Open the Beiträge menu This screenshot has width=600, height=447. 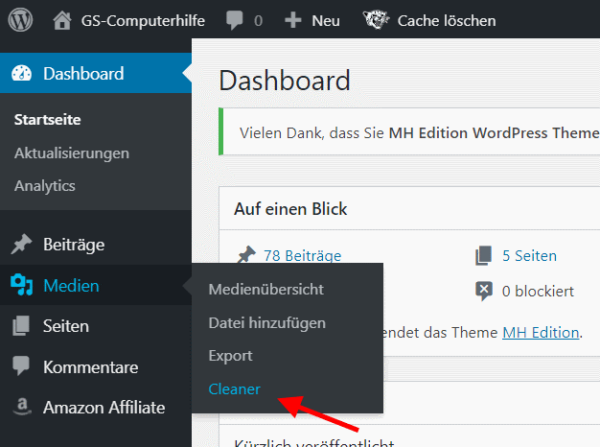(73, 245)
